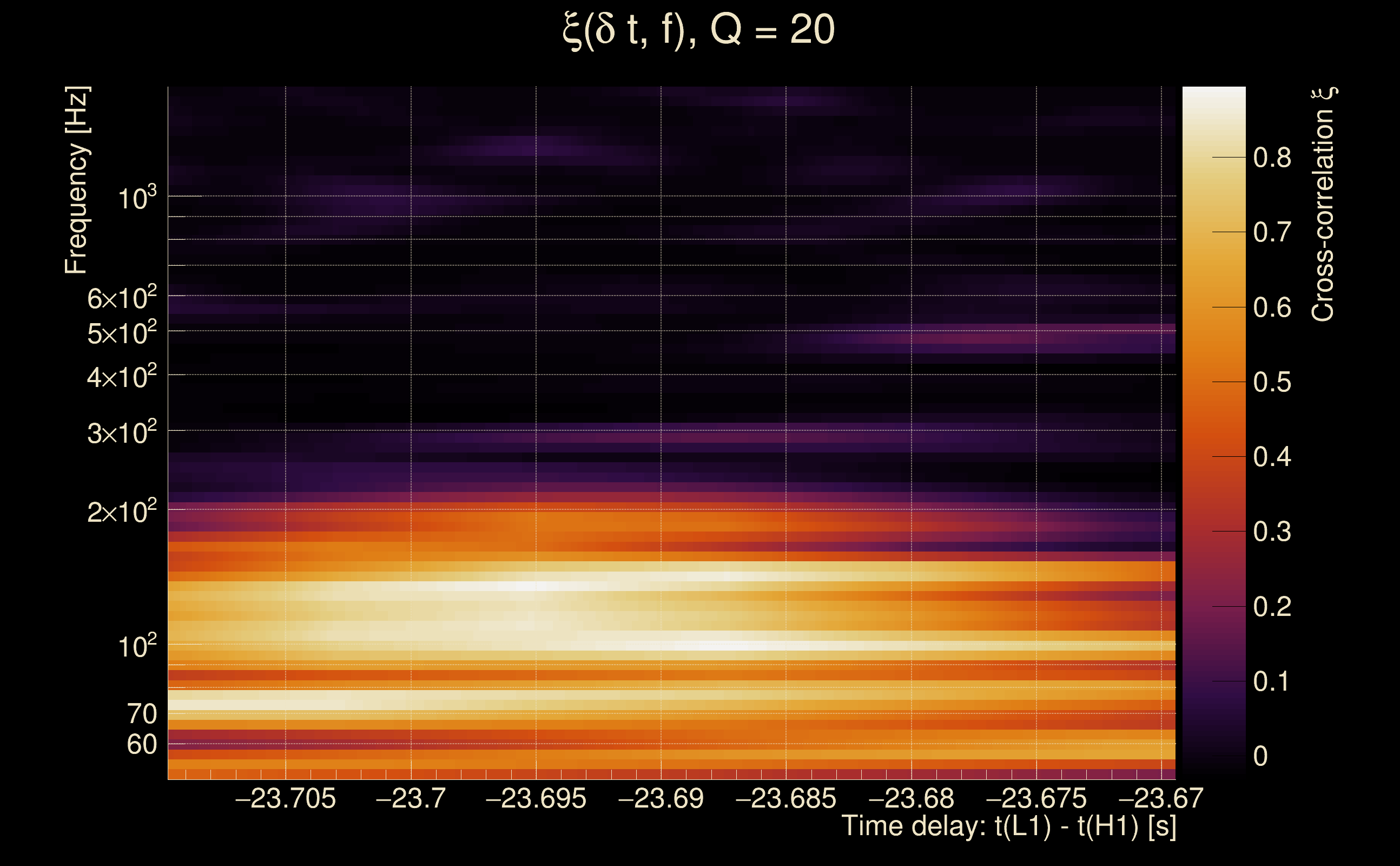The height and width of the screenshot is (866, 1400).
Task: Click the 2×10² frequency axis label
Action: coord(121,511)
